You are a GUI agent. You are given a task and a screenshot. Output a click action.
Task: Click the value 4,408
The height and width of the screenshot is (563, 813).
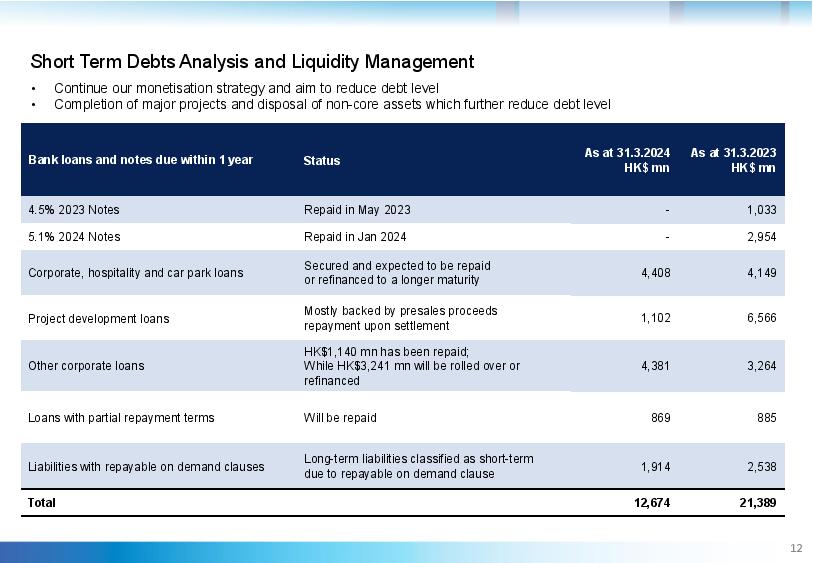point(656,273)
